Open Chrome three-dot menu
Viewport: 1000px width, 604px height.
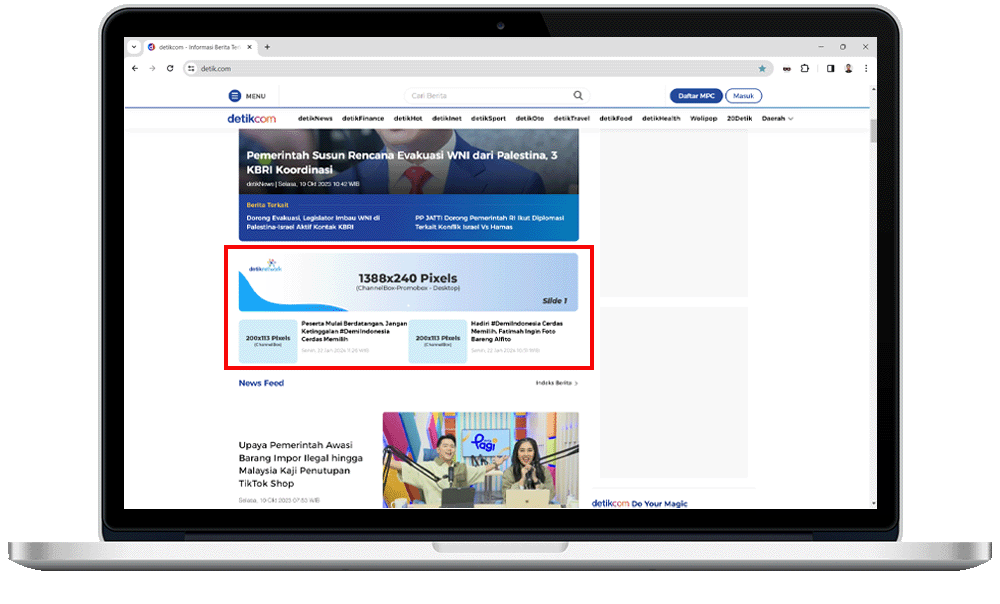point(866,69)
